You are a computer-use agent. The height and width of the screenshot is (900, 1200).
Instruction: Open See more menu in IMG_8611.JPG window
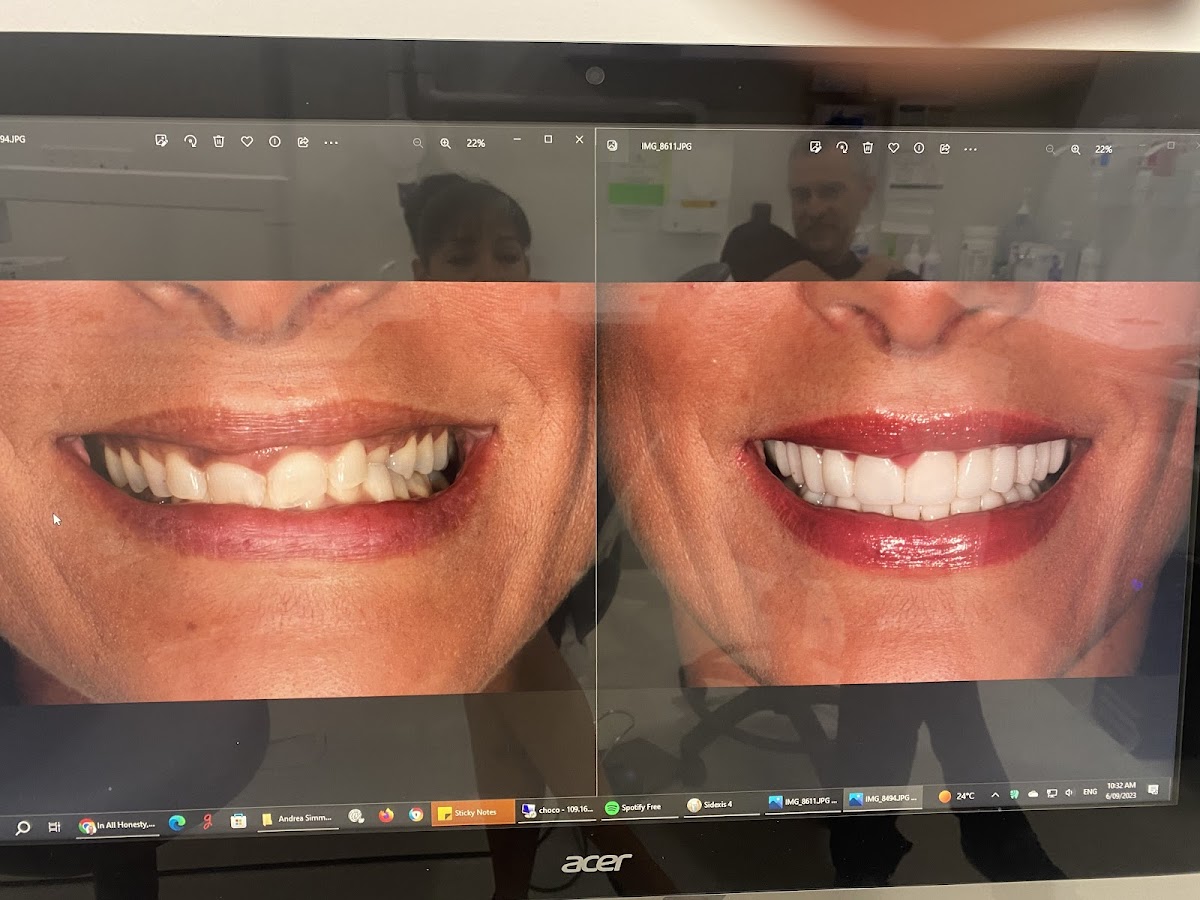(970, 149)
